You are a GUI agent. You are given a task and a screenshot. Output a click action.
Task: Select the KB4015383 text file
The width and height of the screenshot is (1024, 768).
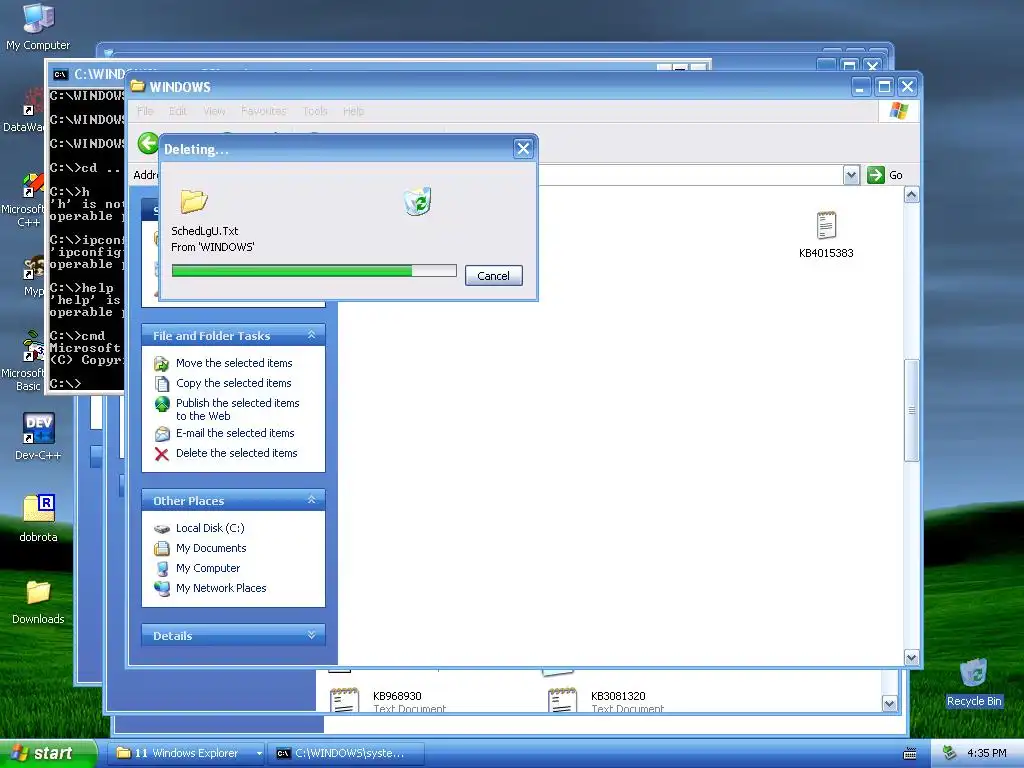(826, 234)
